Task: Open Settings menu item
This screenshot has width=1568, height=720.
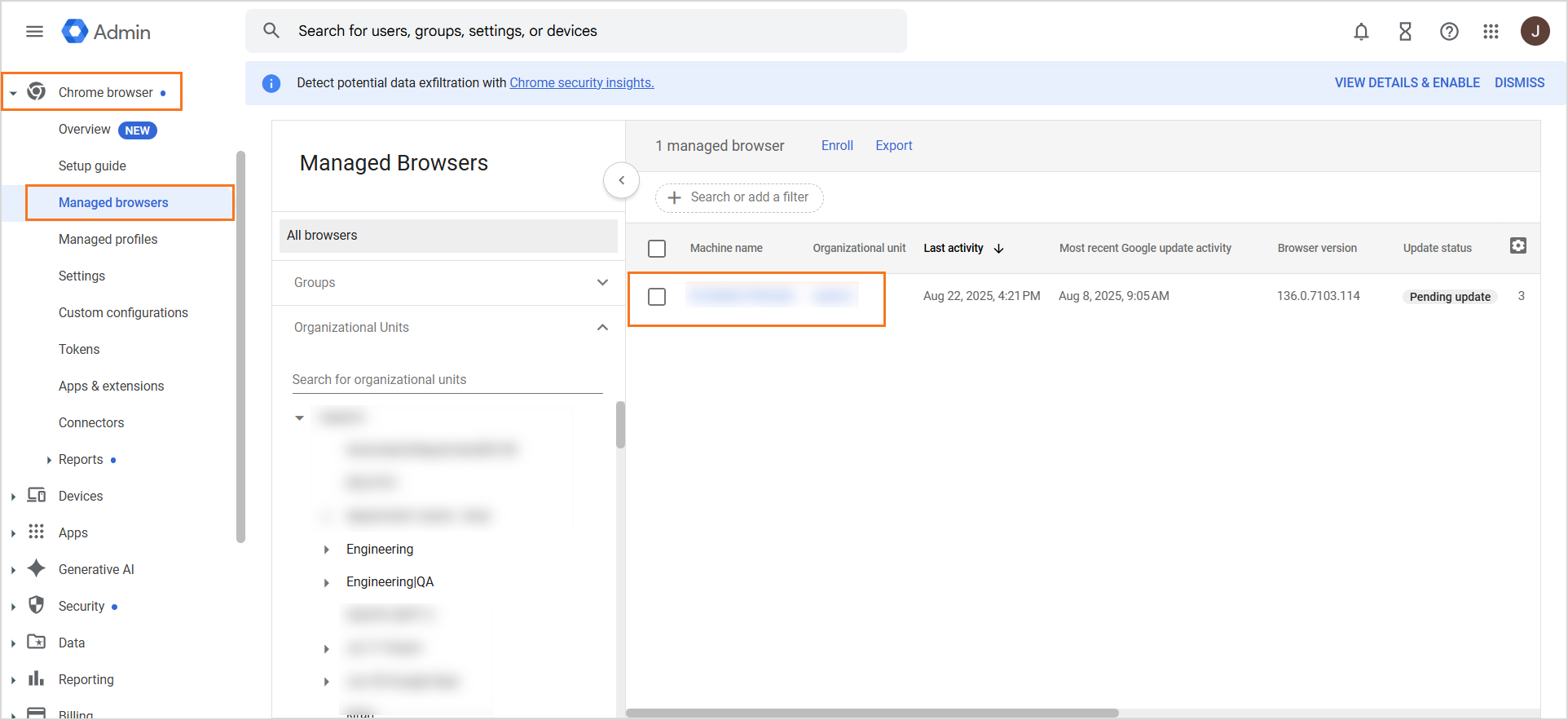Action: [81, 276]
